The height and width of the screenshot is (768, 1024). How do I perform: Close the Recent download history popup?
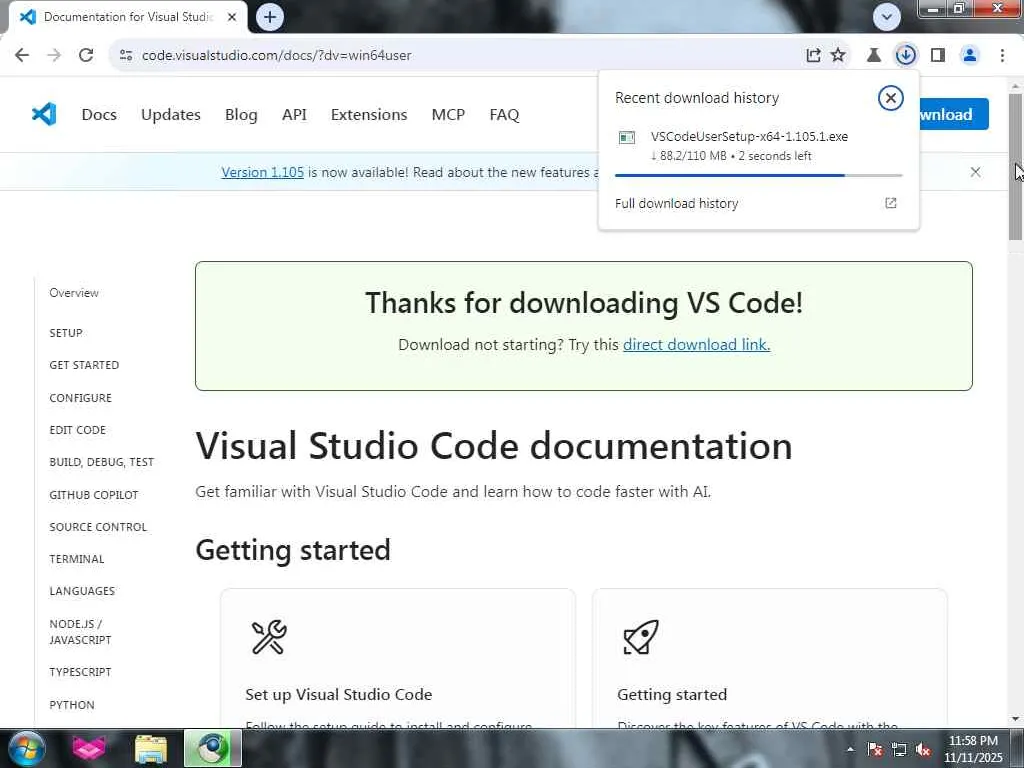click(x=890, y=98)
